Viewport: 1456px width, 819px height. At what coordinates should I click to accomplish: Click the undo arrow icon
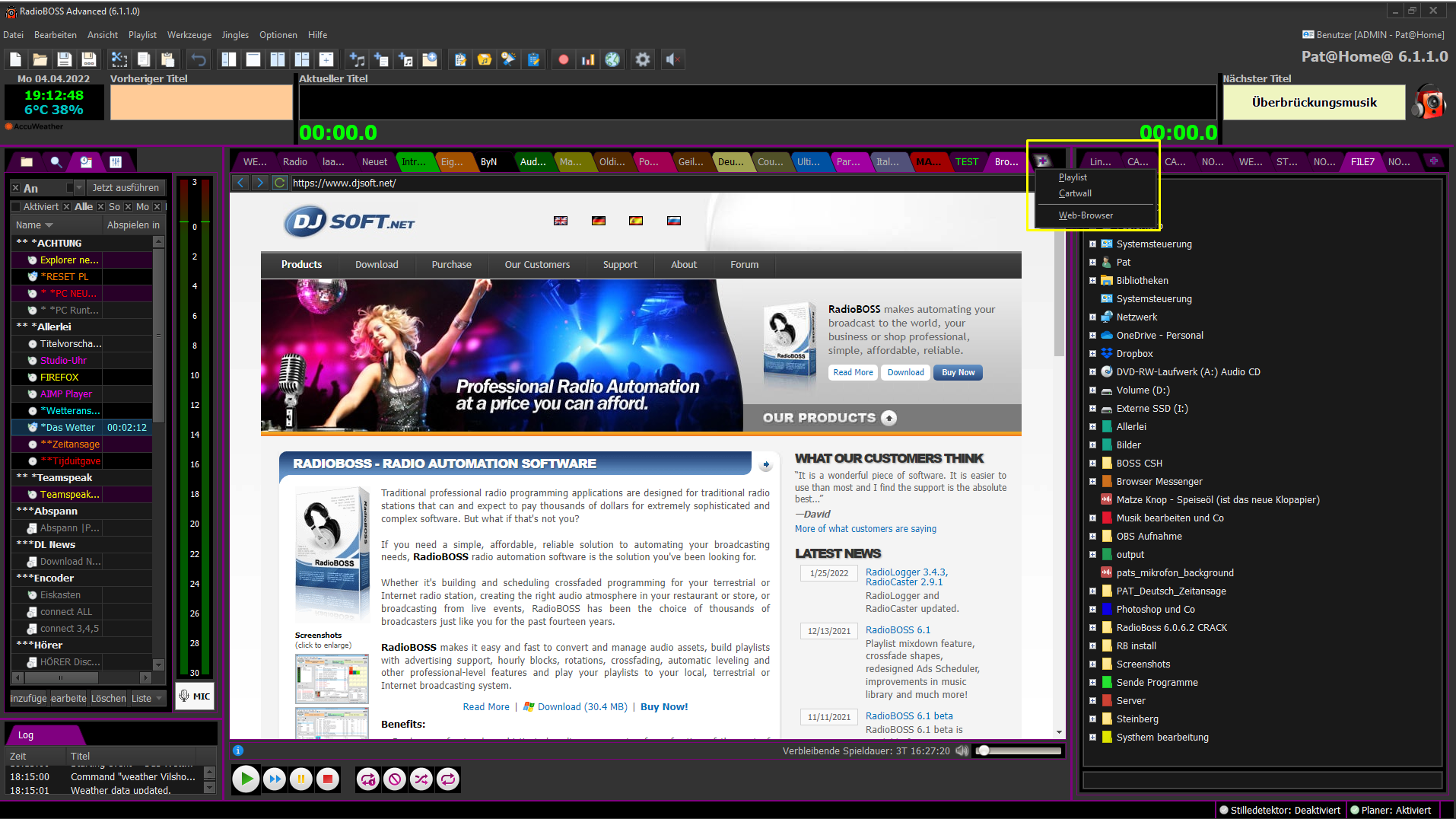199,59
